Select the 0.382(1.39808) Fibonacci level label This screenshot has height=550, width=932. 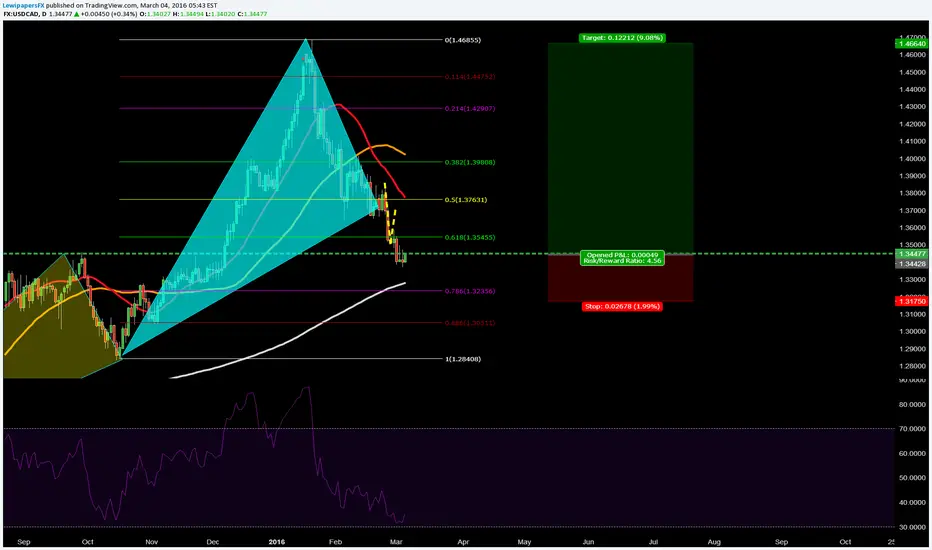pyautogui.click(x=470, y=162)
